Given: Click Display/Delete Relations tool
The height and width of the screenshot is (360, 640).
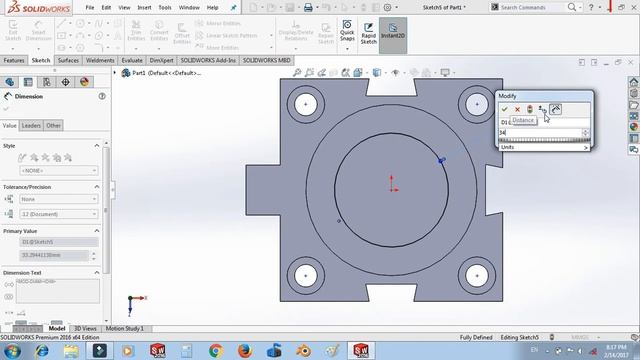Looking at the screenshot, I should (x=296, y=30).
